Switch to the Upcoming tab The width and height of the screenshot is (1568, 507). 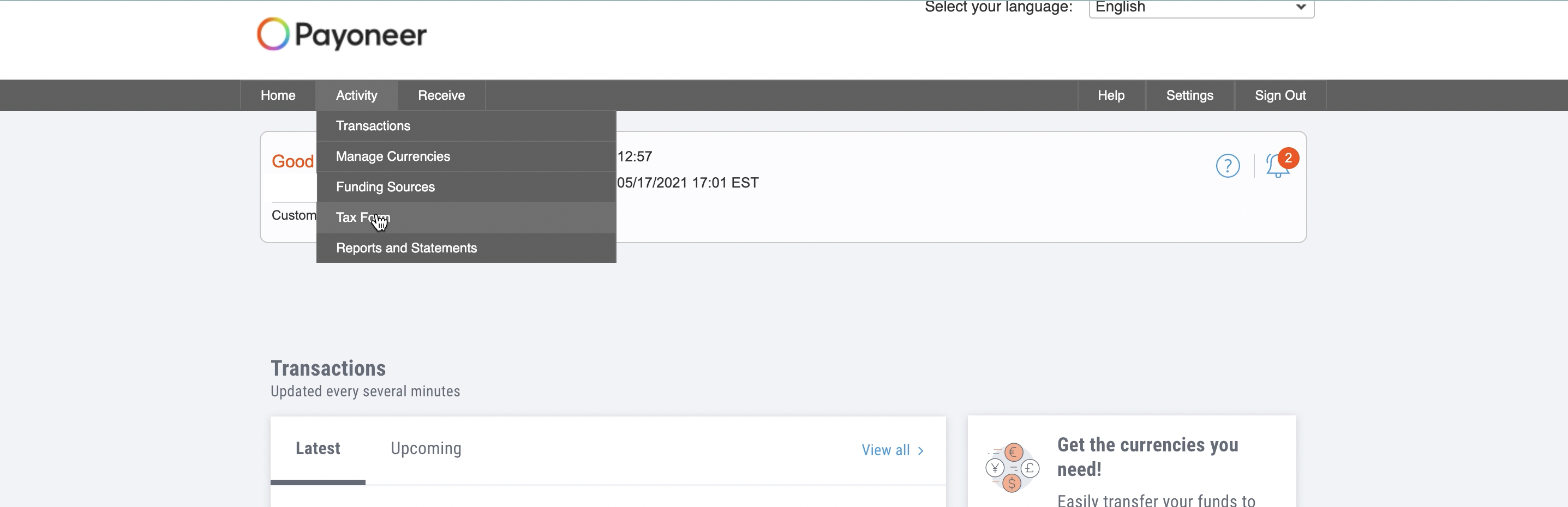click(x=426, y=448)
